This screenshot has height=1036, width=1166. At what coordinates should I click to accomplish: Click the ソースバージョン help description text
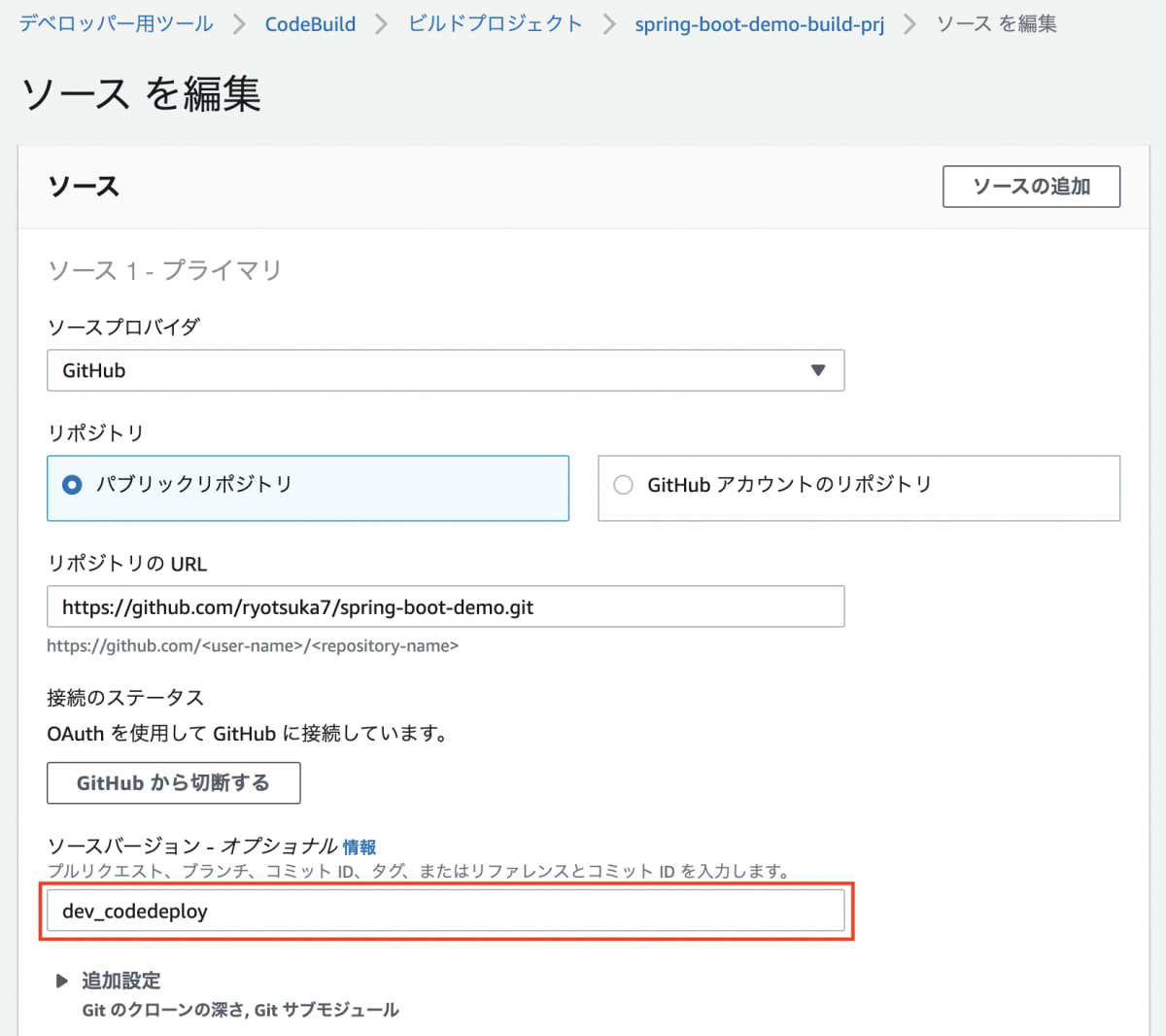(419, 871)
